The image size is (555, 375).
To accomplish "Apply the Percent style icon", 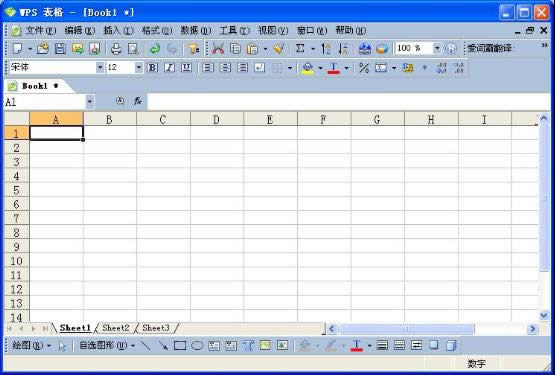I will (x=364, y=67).
